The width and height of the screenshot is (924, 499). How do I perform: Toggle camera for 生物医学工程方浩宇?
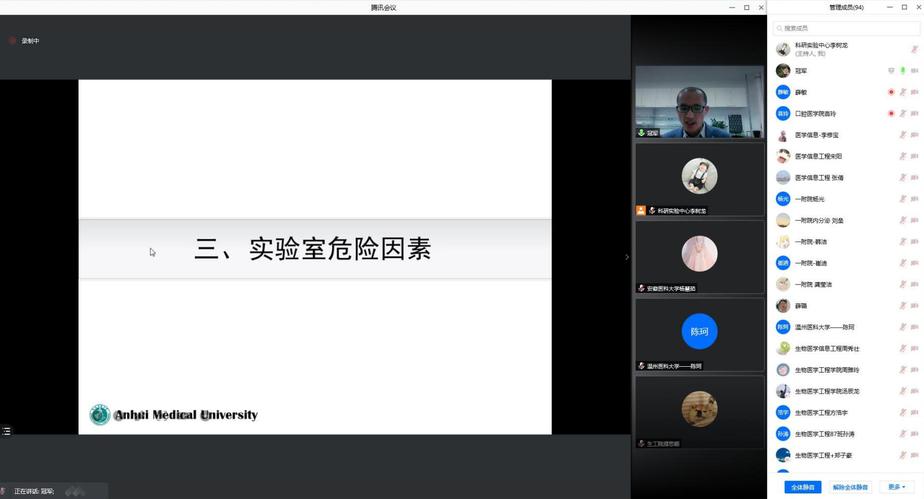coord(915,412)
